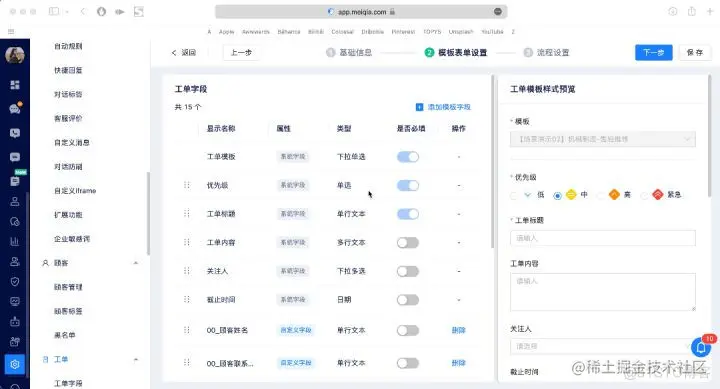Select the 紧急 priority radio button
The height and width of the screenshot is (389, 720).
pos(645,196)
